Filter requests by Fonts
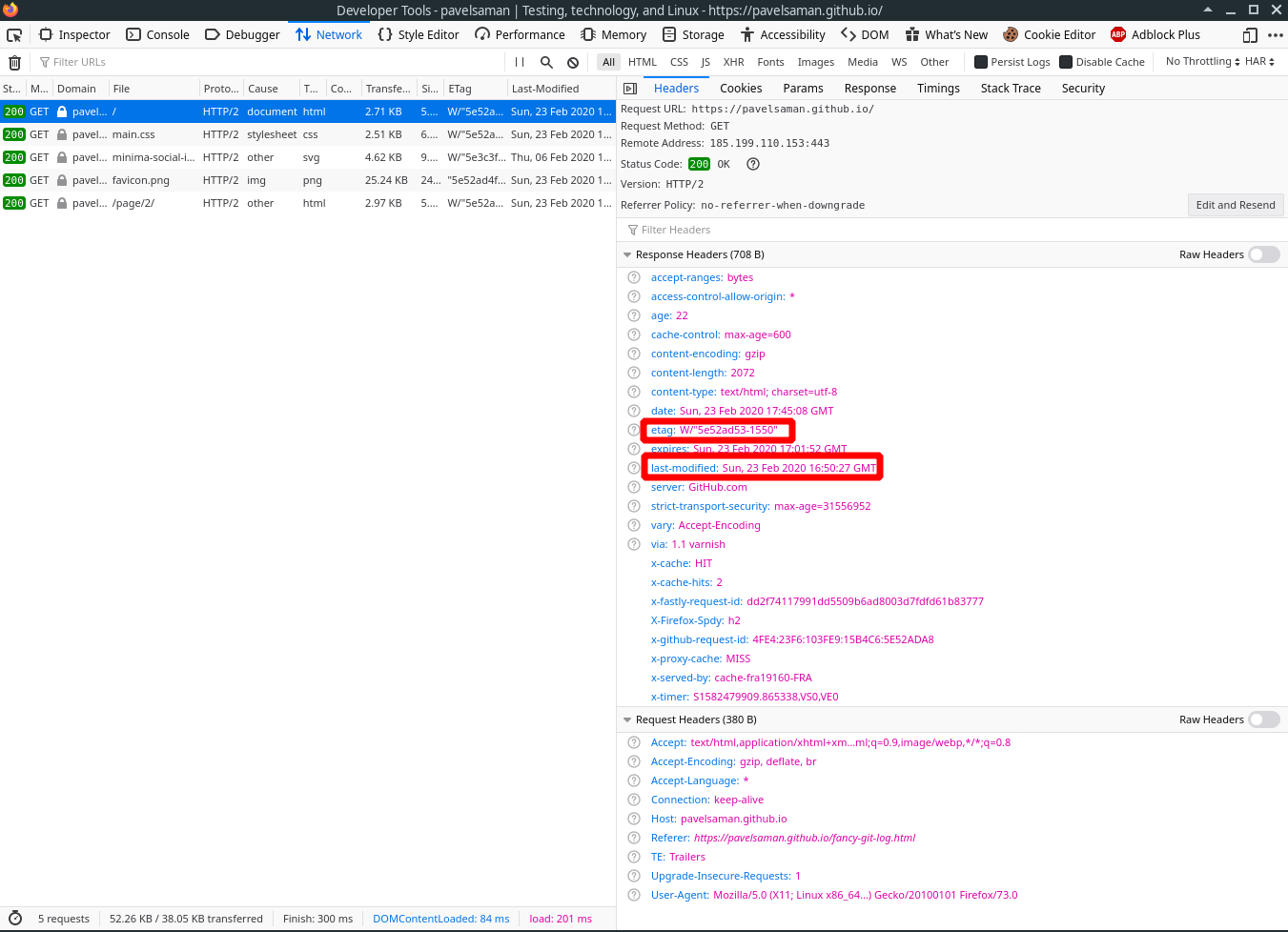This screenshot has height=932, width=1288. [x=770, y=62]
